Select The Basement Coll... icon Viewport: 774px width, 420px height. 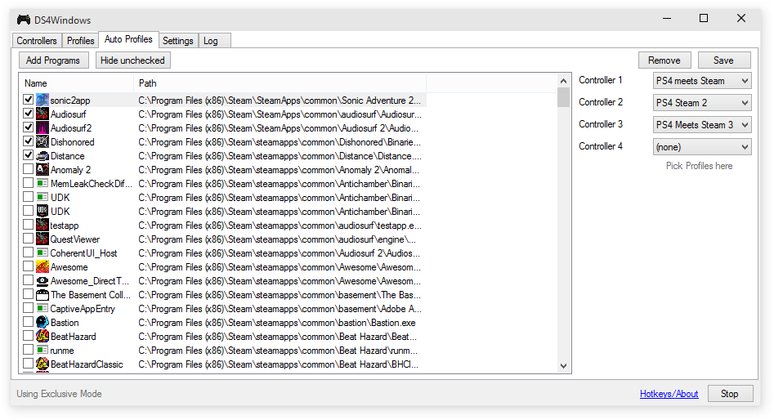42,295
